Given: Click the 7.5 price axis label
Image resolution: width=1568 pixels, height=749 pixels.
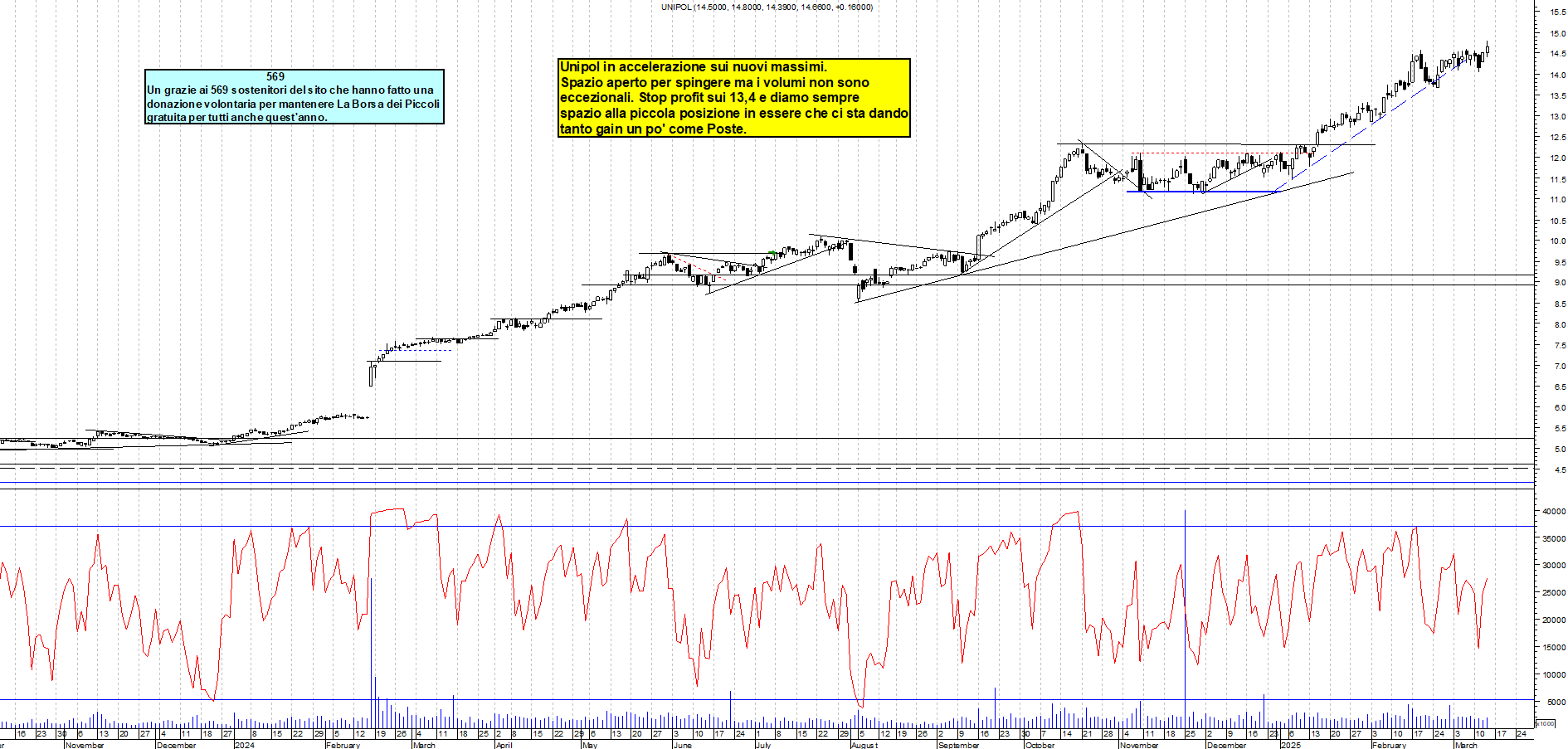Looking at the screenshot, I should pyautogui.click(x=1560, y=346).
